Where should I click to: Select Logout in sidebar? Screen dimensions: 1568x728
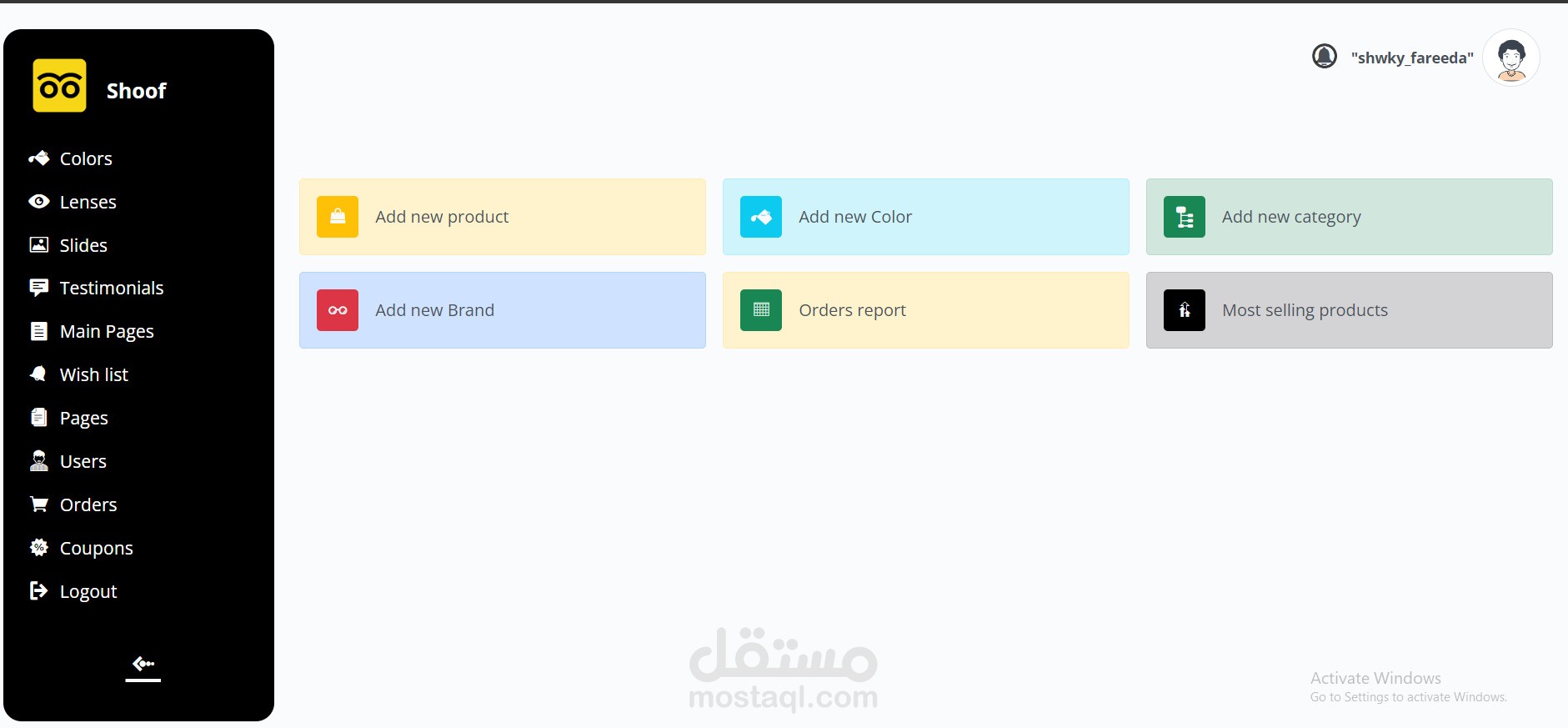click(x=88, y=591)
